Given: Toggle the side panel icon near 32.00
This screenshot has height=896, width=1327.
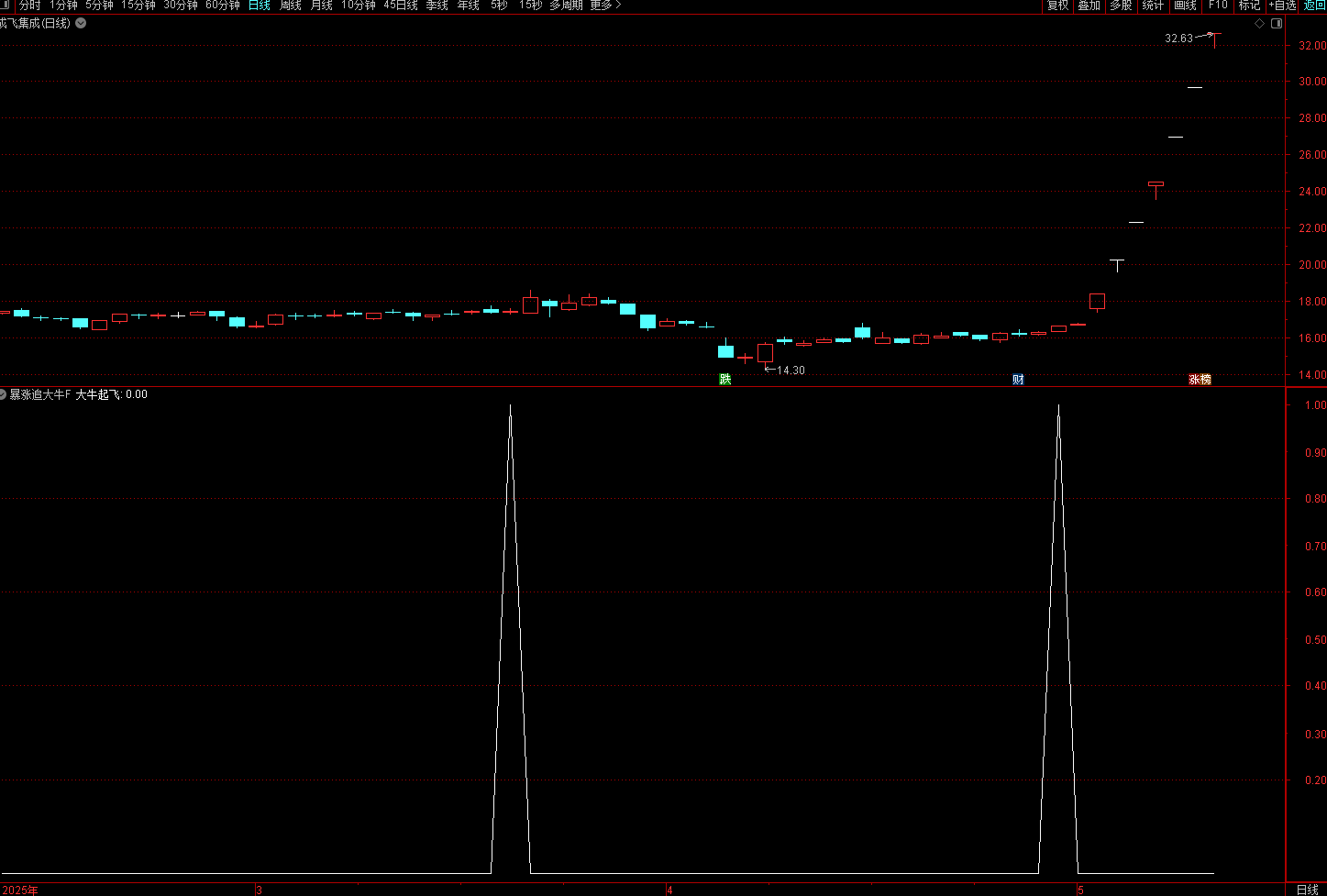Looking at the screenshot, I should 1277,24.
